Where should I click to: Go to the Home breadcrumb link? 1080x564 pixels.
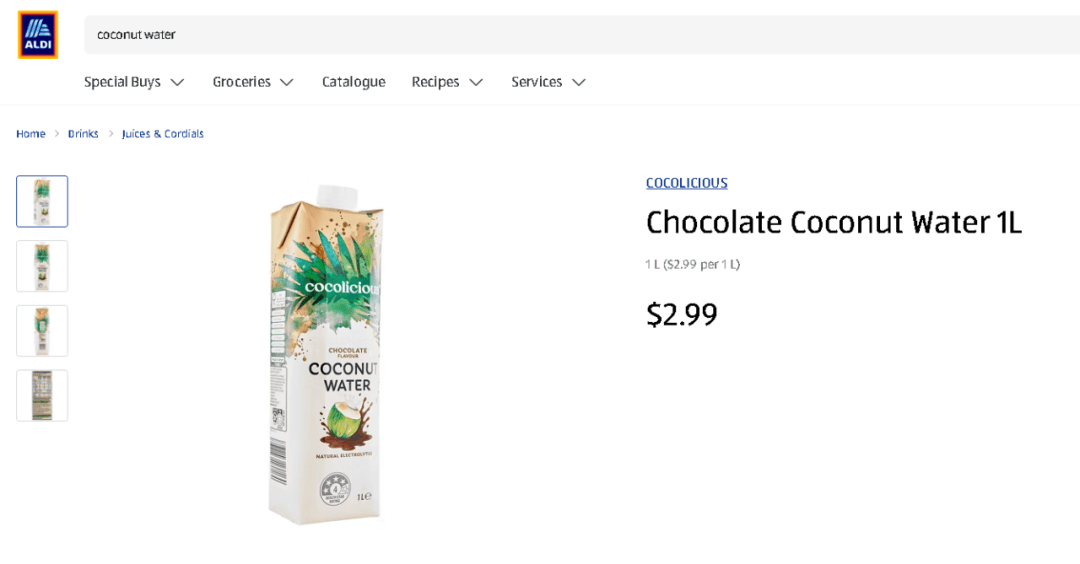pos(31,134)
